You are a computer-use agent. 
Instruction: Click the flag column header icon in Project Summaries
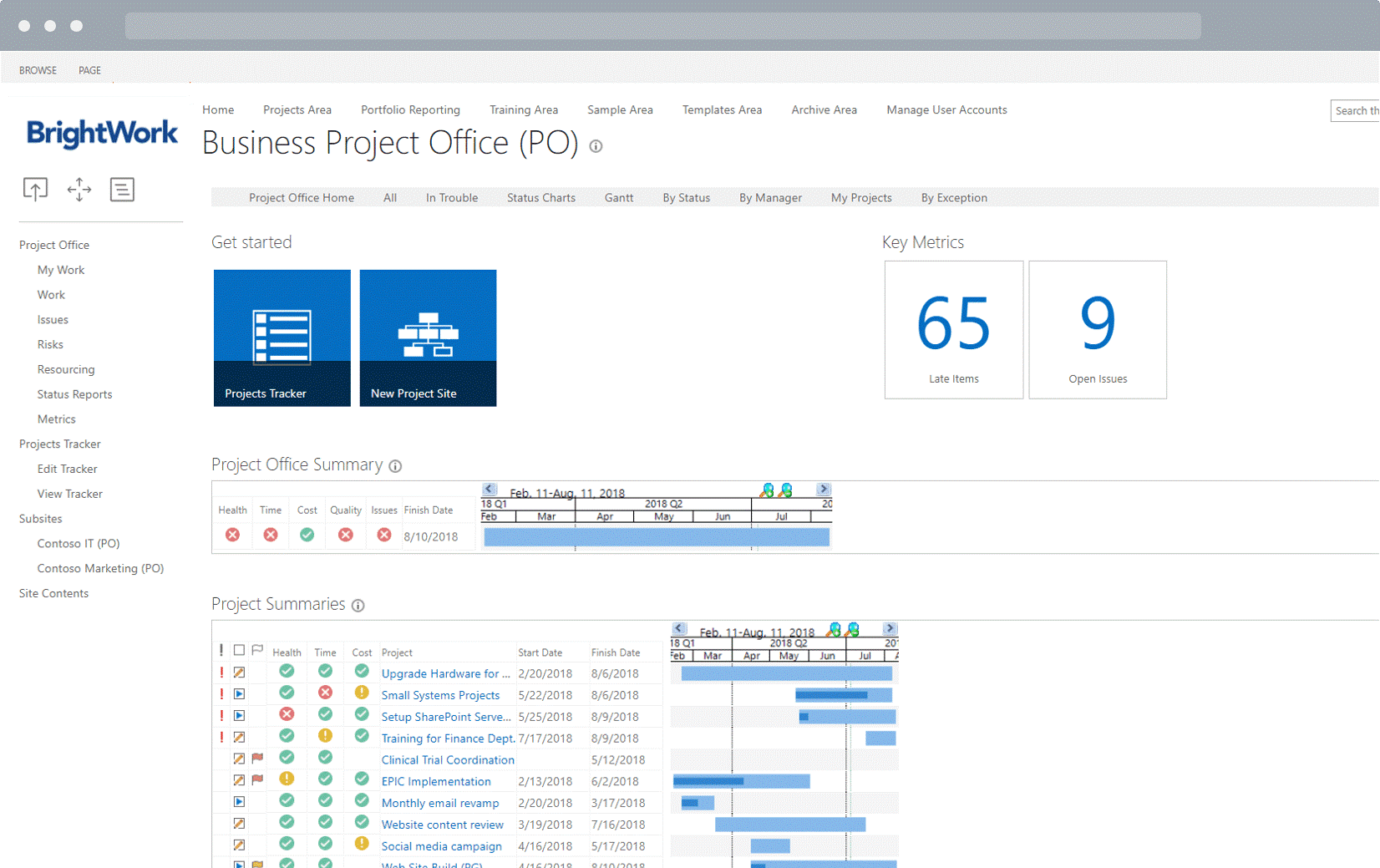pyautogui.click(x=257, y=650)
